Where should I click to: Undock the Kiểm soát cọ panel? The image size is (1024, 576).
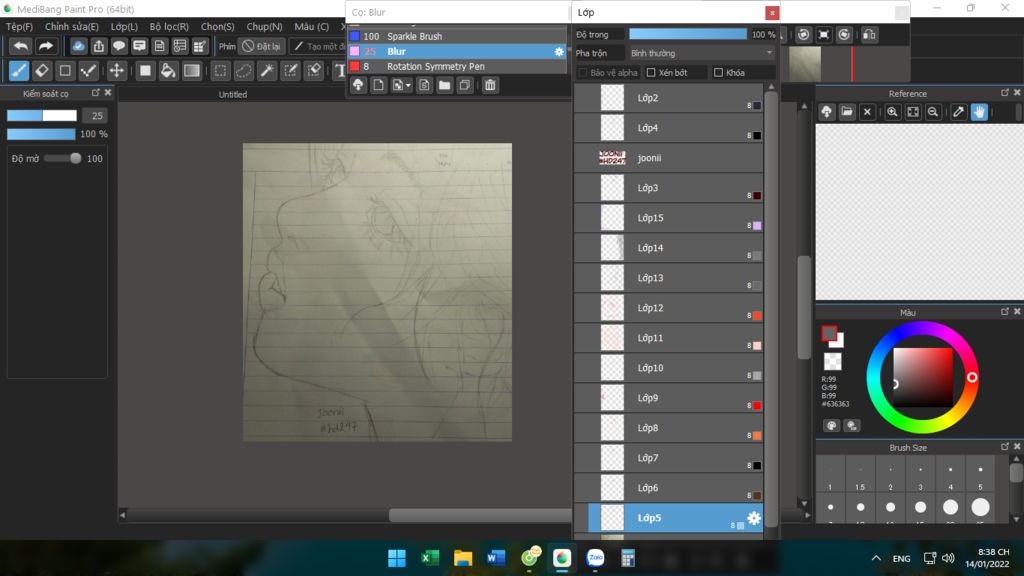pos(95,93)
